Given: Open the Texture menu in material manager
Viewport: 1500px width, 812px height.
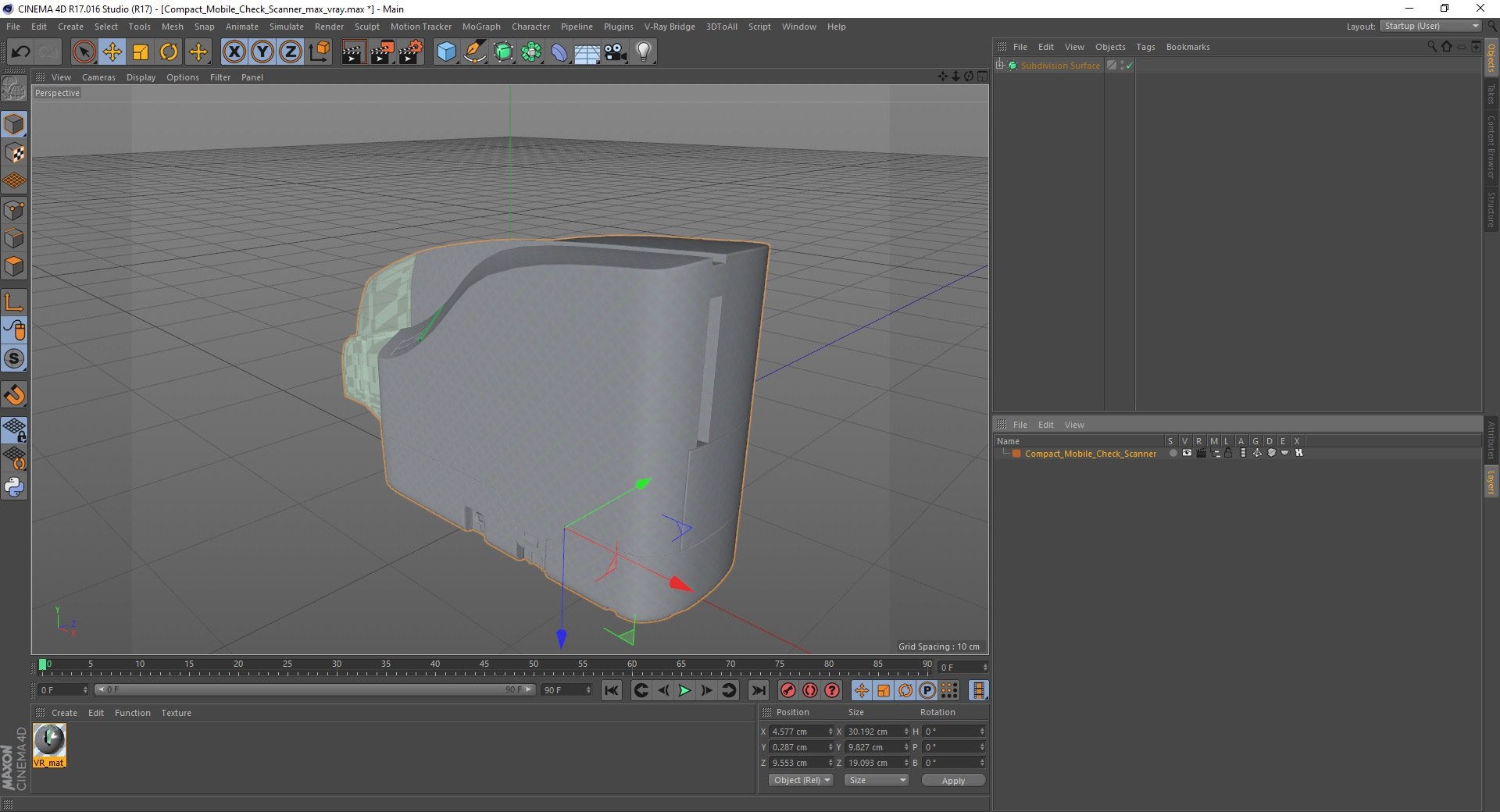Looking at the screenshot, I should pos(176,713).
